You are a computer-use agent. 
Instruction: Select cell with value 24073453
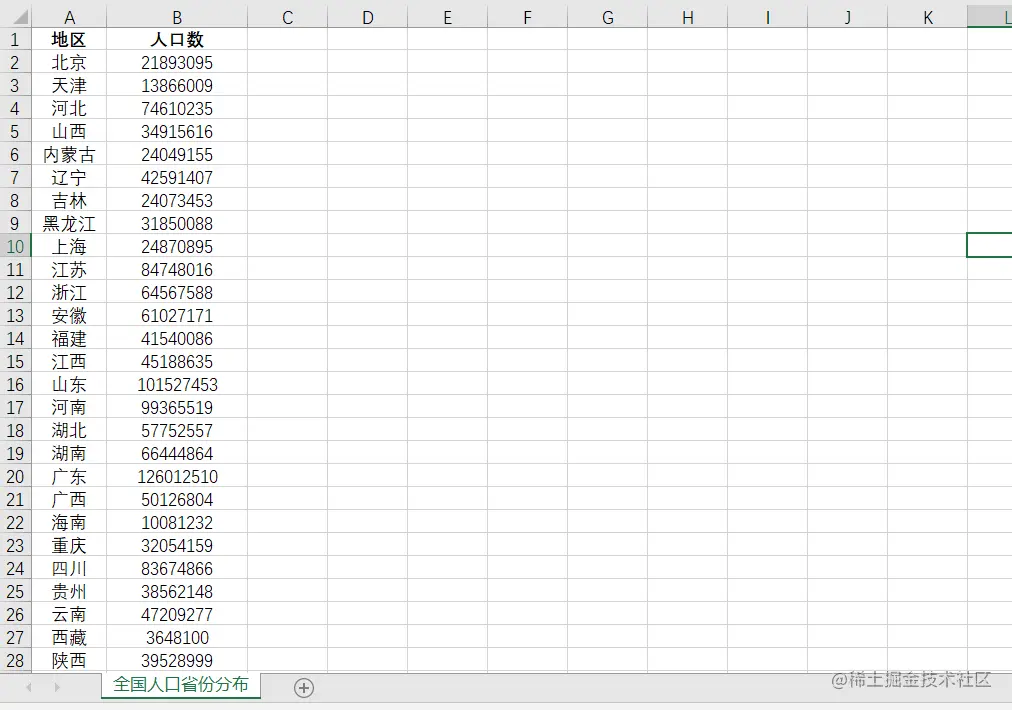[177, 201]
